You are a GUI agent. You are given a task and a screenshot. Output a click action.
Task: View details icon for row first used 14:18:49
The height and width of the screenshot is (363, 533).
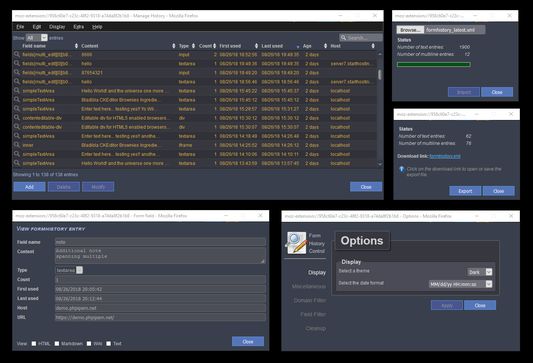coord(17,136)
